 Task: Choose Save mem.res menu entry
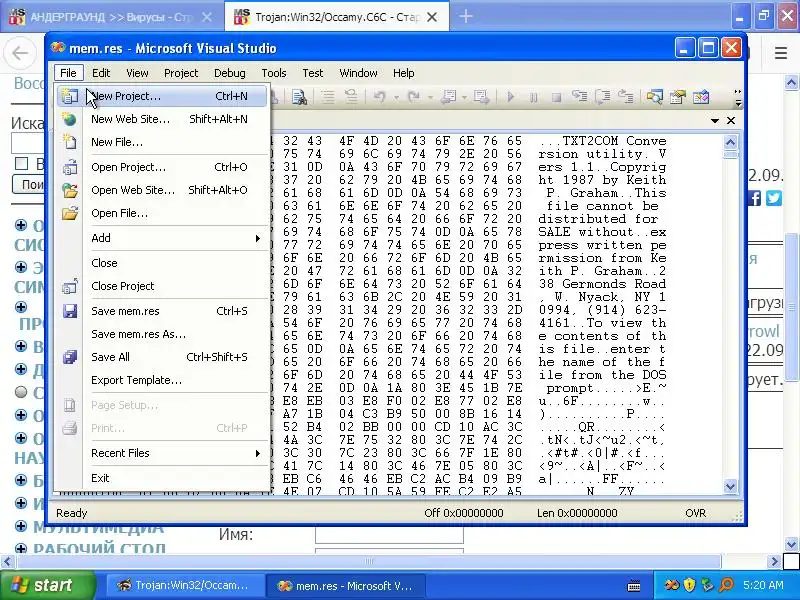(161, 311)
